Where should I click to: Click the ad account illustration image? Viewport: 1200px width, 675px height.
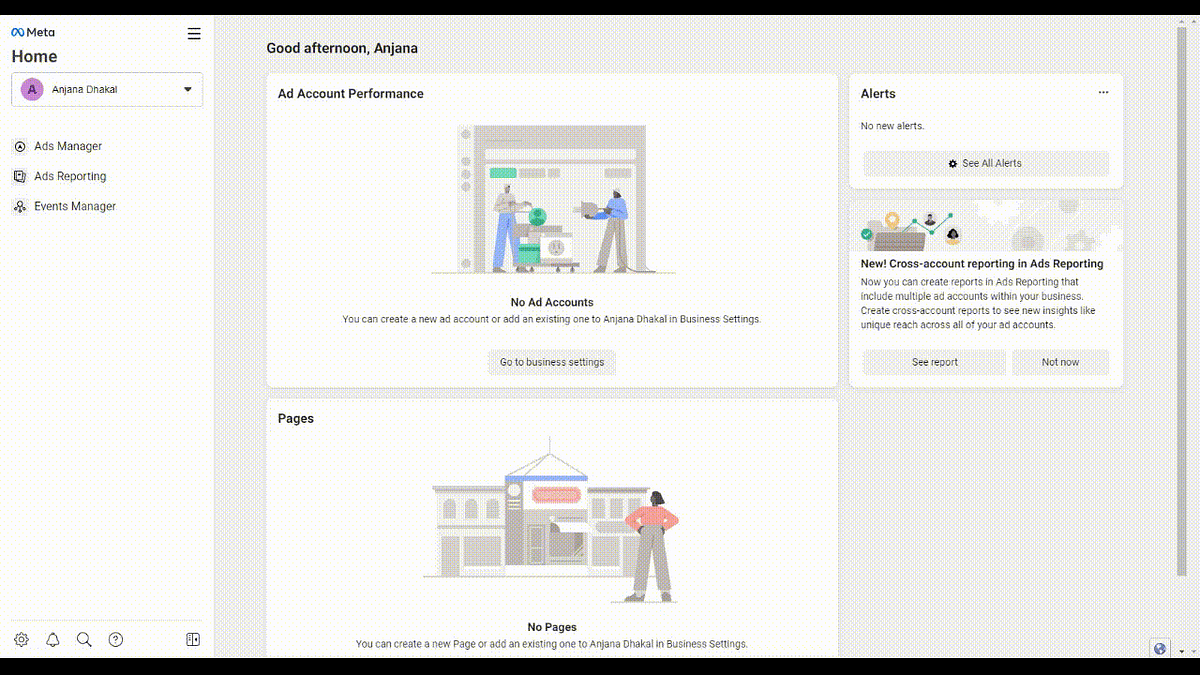(x=552, y=200)
